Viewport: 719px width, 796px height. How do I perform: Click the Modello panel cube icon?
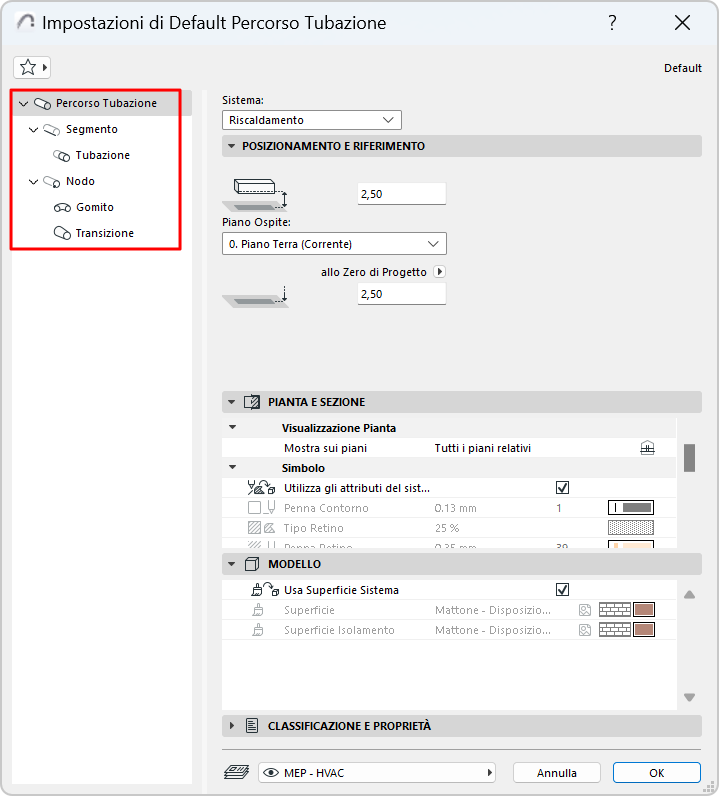coord(252,564)
